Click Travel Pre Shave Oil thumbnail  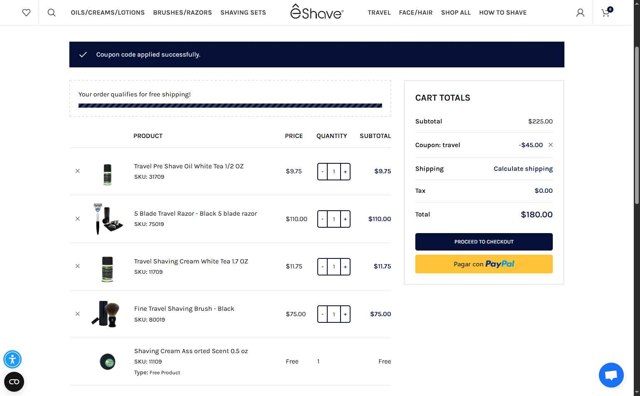tap(107, 174)
